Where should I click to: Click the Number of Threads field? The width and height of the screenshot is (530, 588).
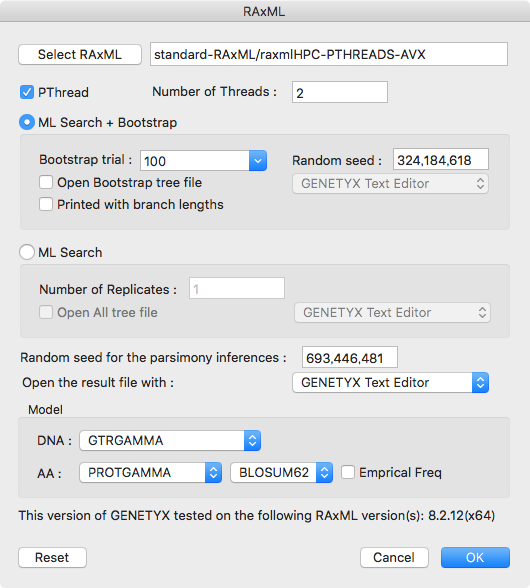pyautogui.click(x=340, y=92)
